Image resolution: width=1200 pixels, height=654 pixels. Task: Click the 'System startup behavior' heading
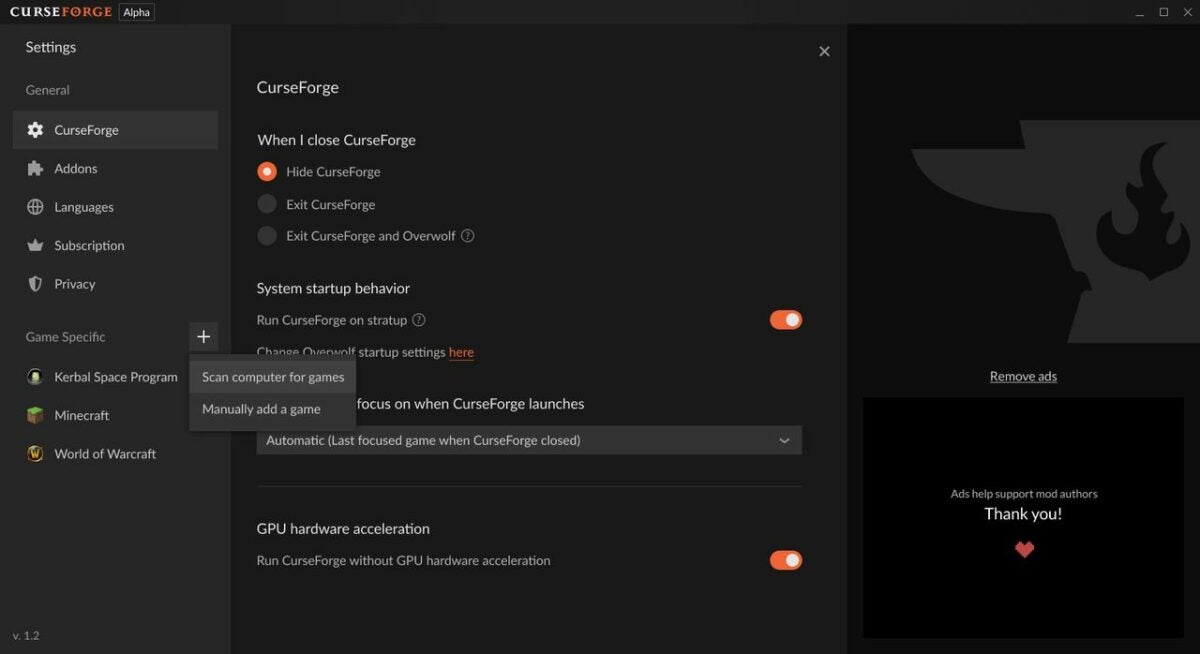click(x=333, y=288)
